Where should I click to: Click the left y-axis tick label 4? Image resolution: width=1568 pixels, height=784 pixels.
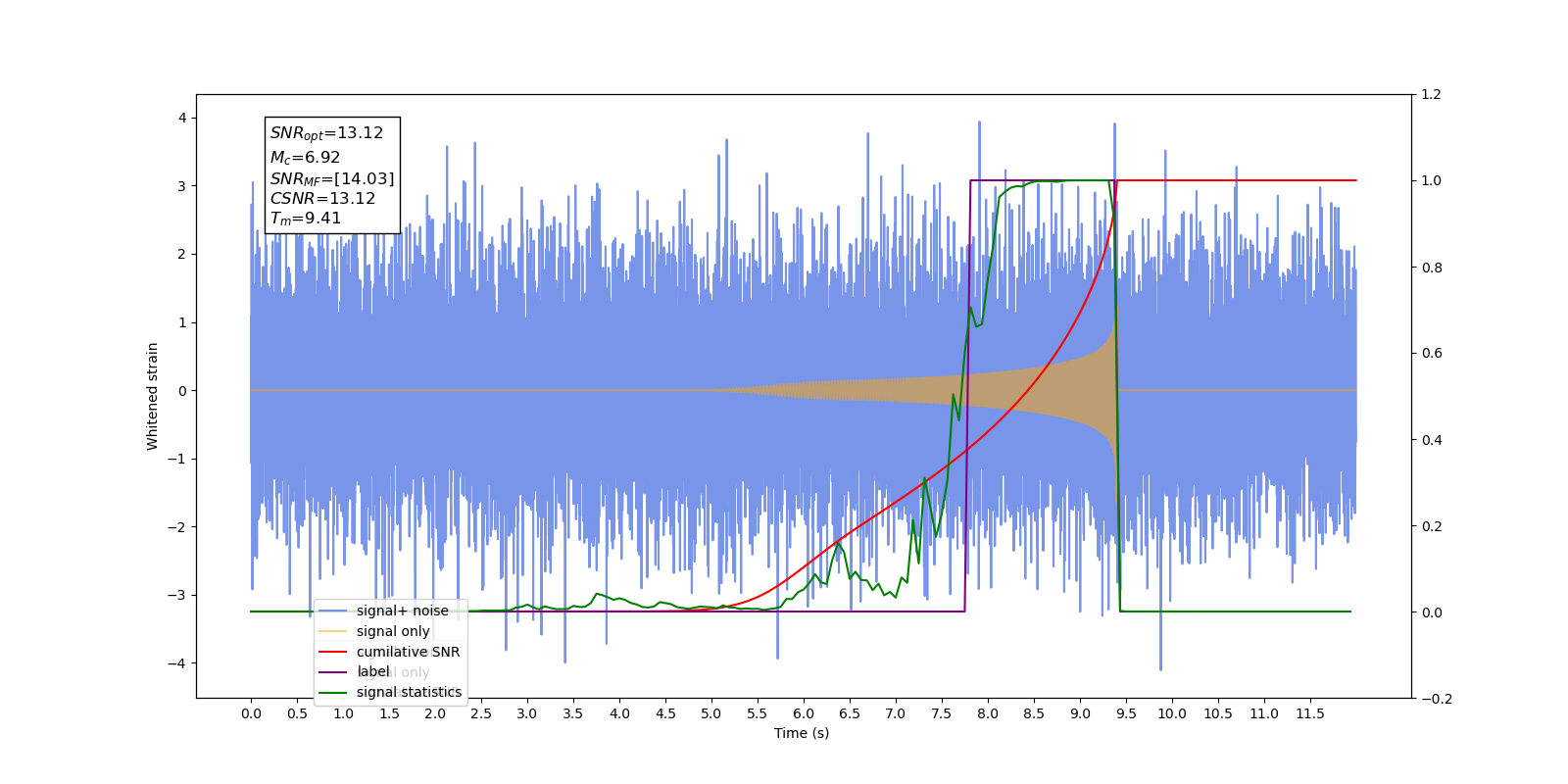[182, 118]
